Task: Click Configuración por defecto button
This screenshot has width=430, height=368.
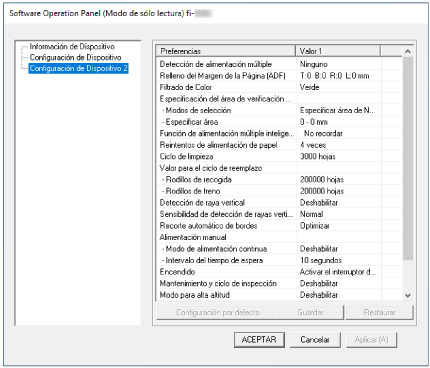Action: tap(217, 312)
